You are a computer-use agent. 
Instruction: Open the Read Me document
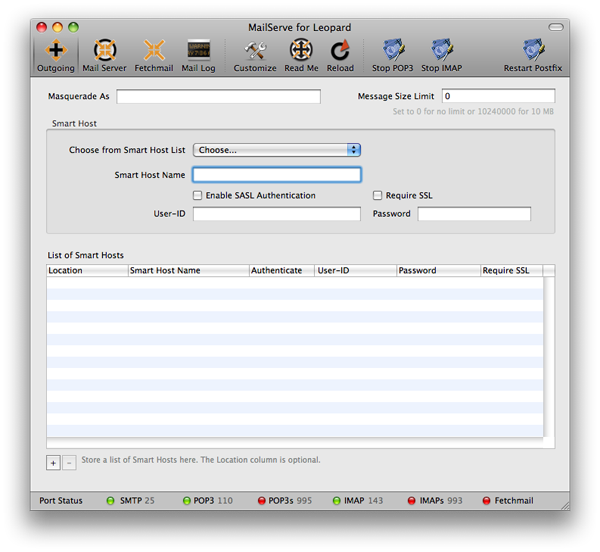click(301, 54)
